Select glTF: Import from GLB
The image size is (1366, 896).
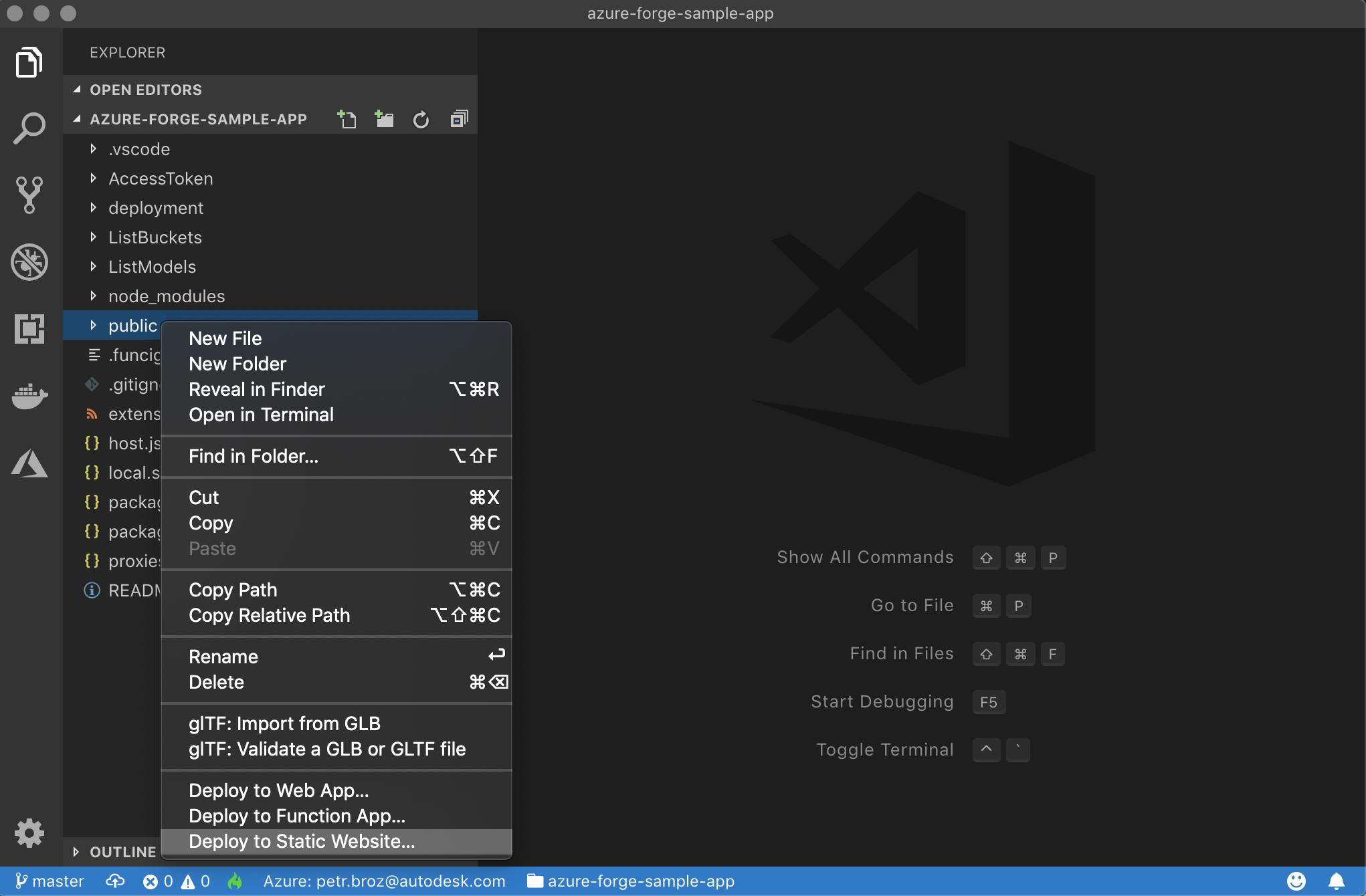pos(336,723)
